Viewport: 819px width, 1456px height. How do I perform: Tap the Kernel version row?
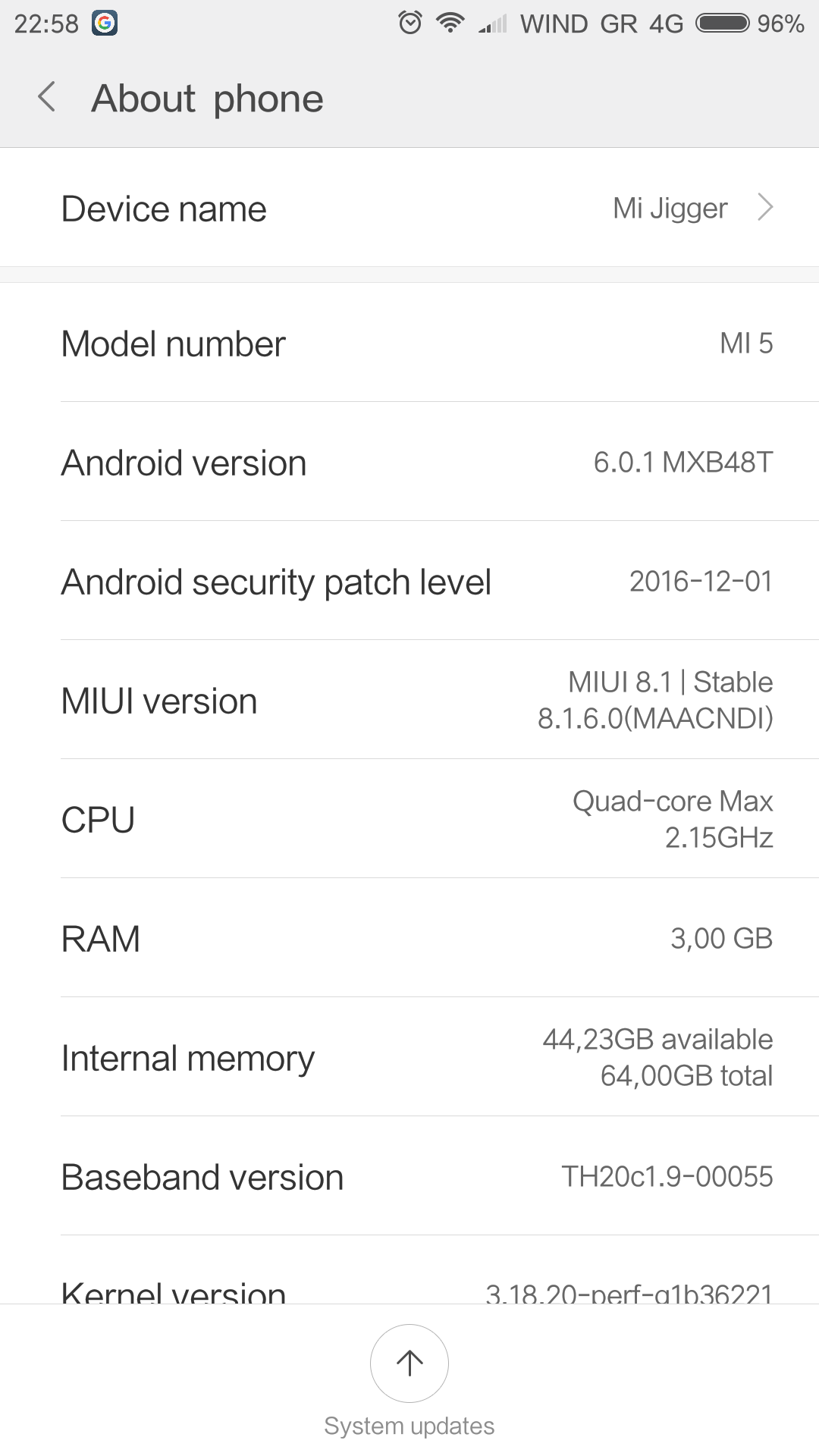tap(409, 1288)
